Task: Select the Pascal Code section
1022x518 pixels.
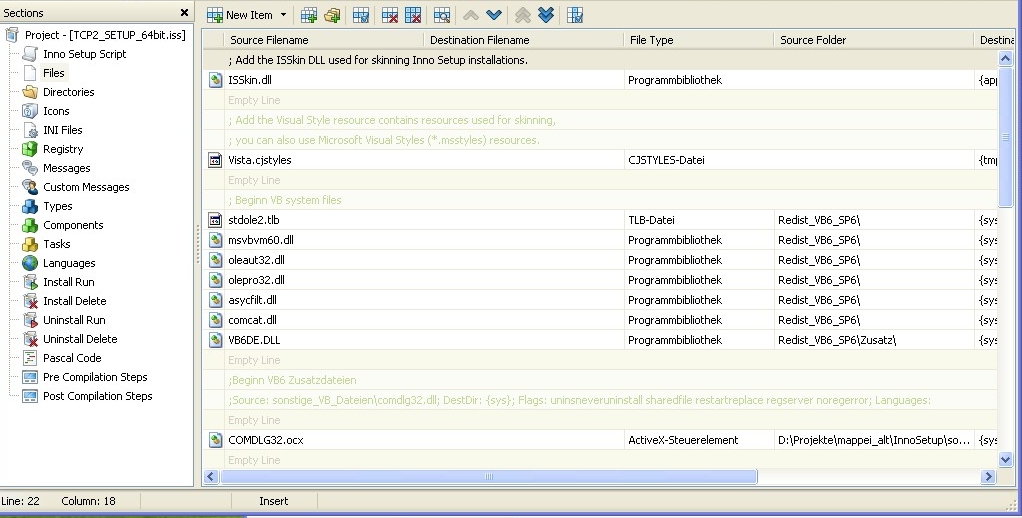Action: [x=72, y=358]
